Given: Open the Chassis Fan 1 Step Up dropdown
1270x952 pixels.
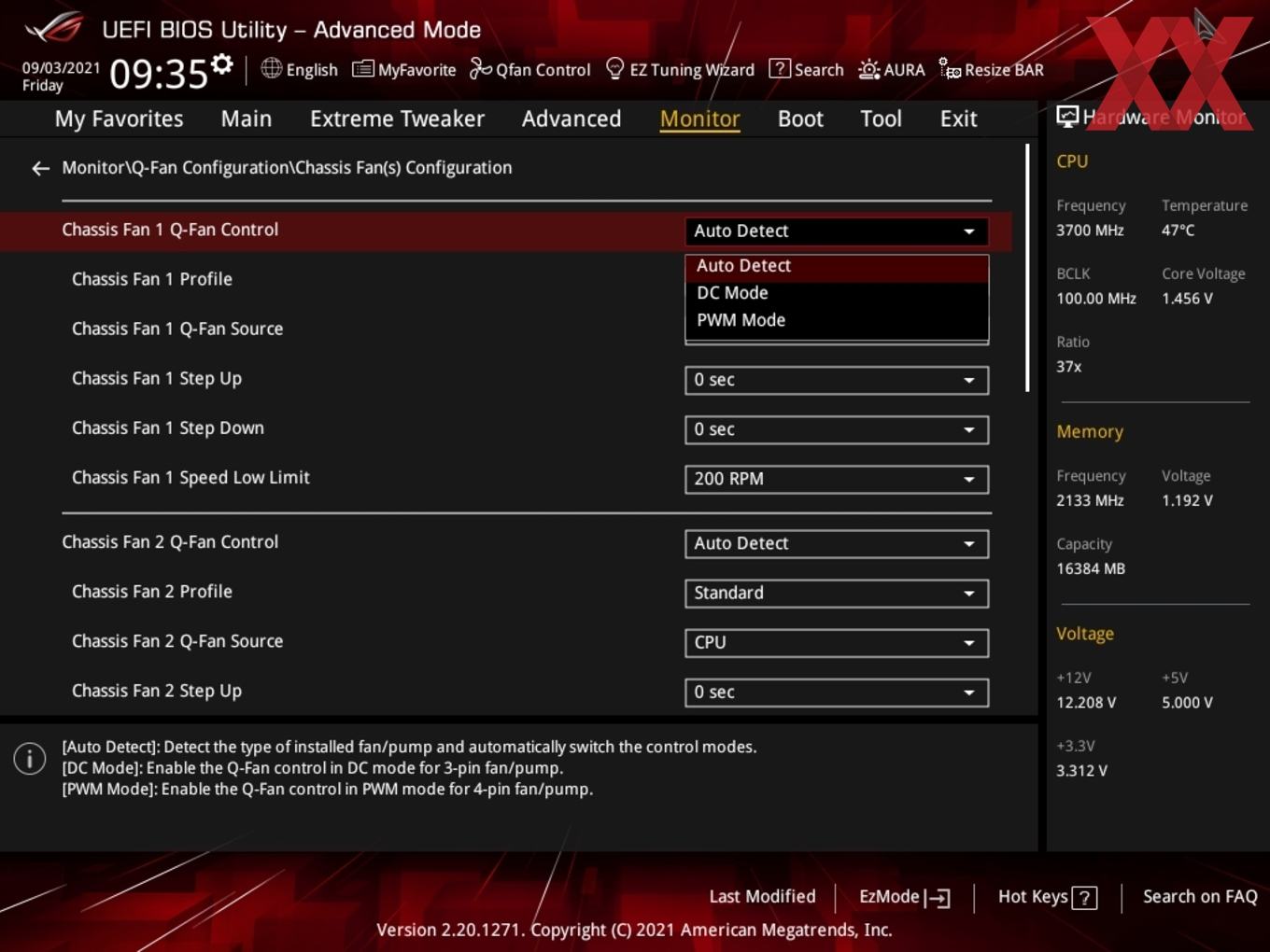Looking at the screenshot, I should [x=837, y=380].
